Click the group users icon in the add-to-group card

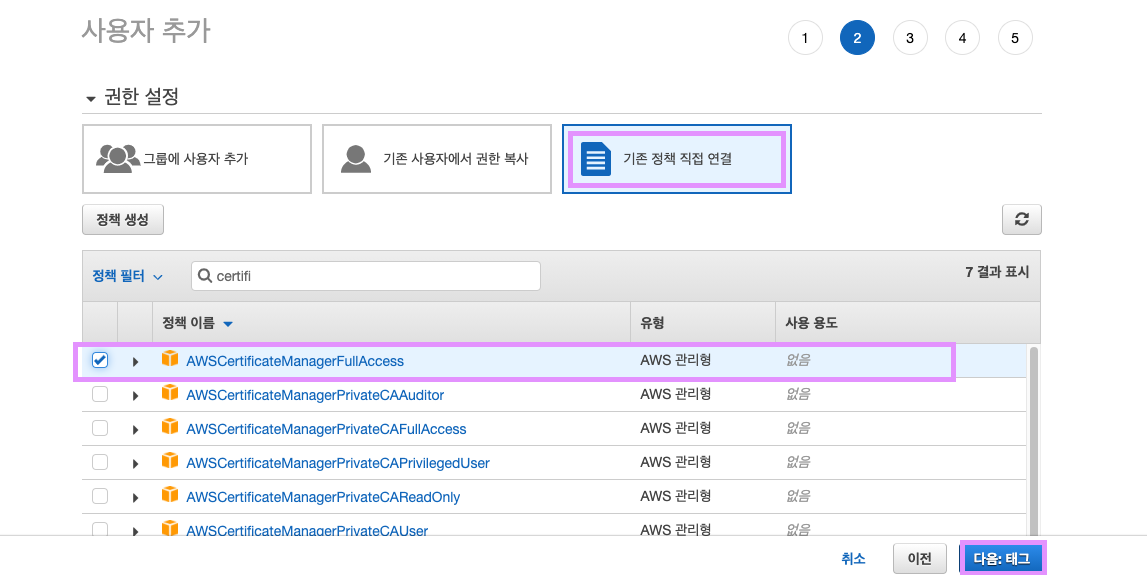pos(118,158)
